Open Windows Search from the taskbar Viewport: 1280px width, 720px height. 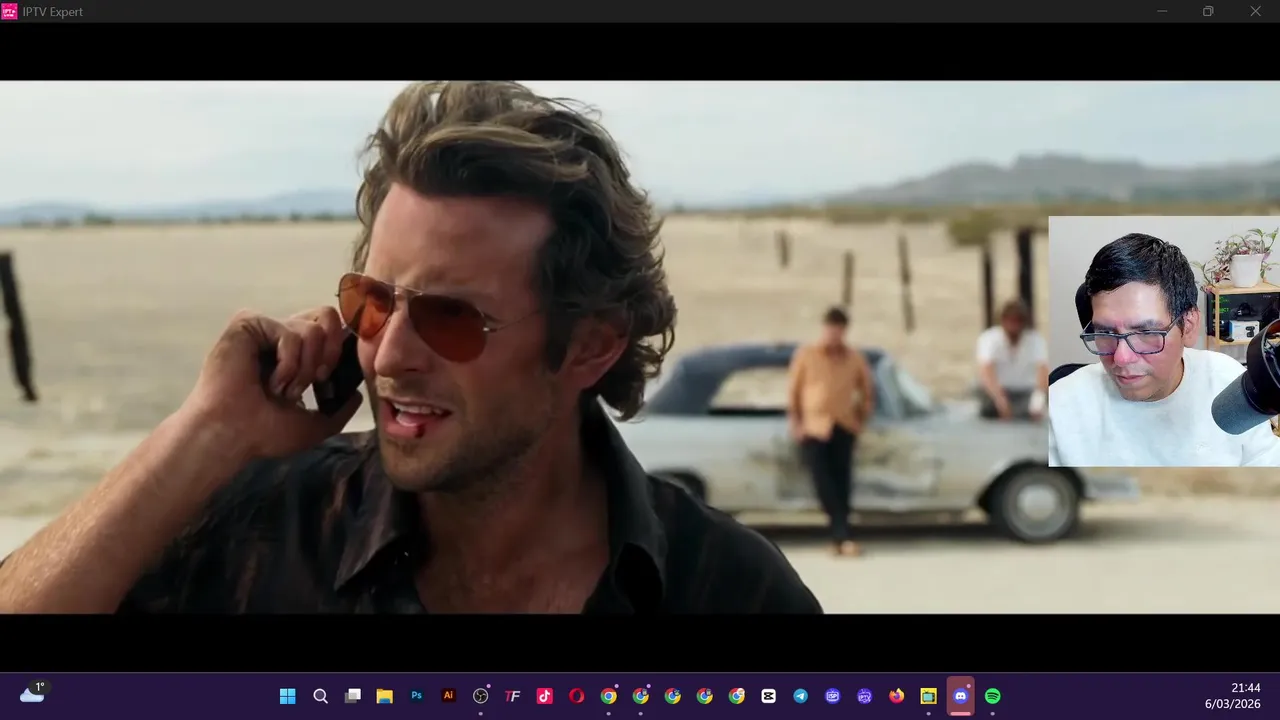pos(320,696)
